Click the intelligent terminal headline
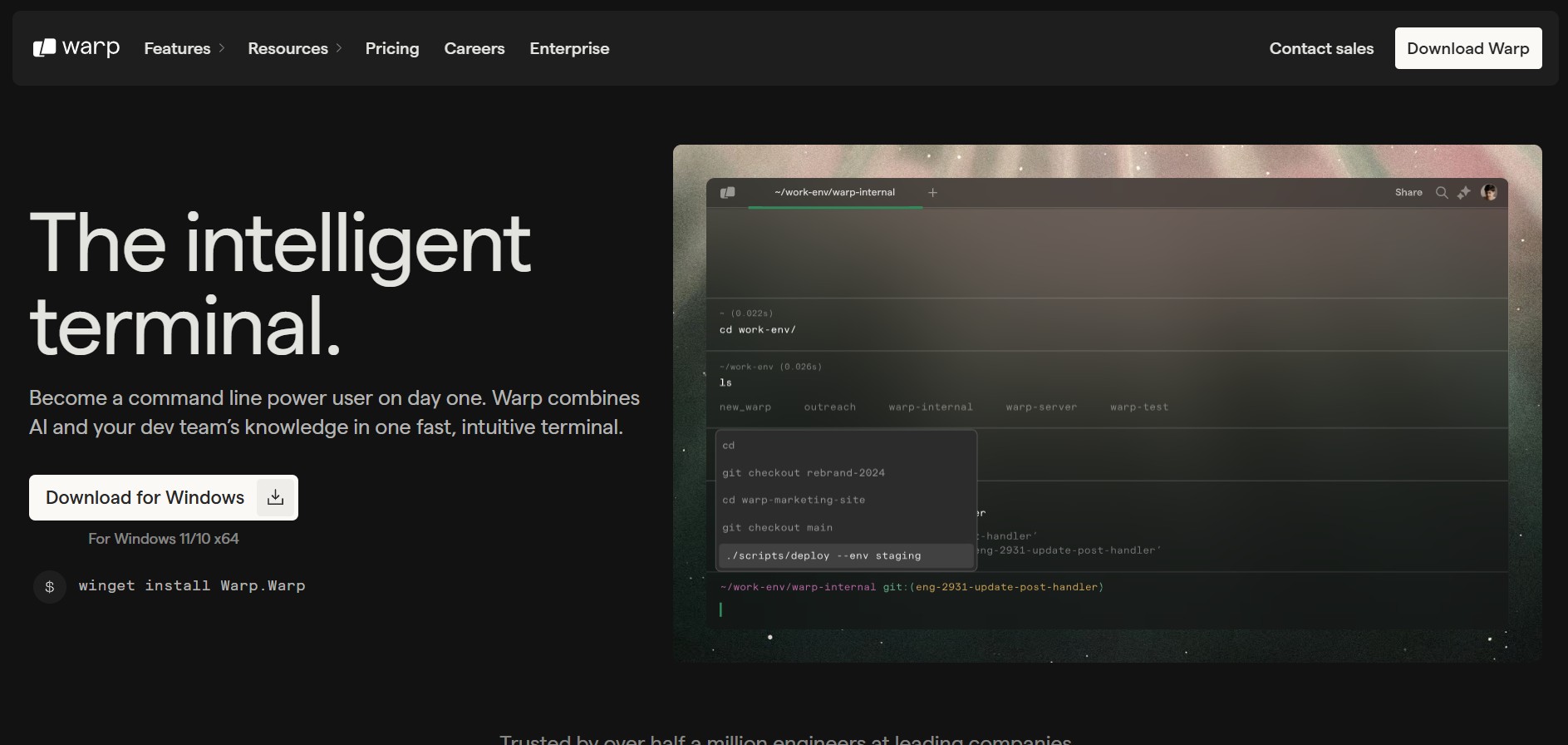1568x745 pixels. point(280,283)
